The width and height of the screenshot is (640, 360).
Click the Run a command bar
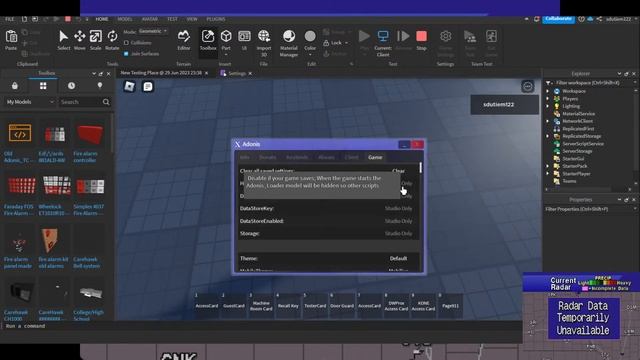[261, 326]
